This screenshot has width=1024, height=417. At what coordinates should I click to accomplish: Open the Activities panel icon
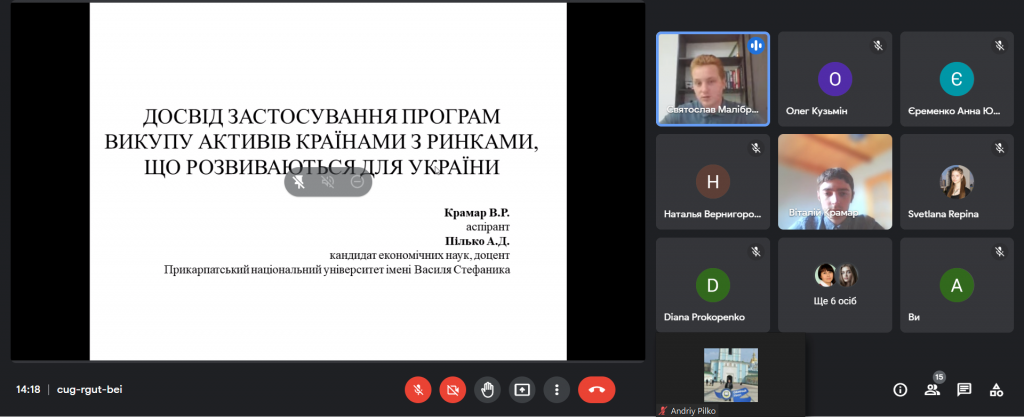(996, 389)
